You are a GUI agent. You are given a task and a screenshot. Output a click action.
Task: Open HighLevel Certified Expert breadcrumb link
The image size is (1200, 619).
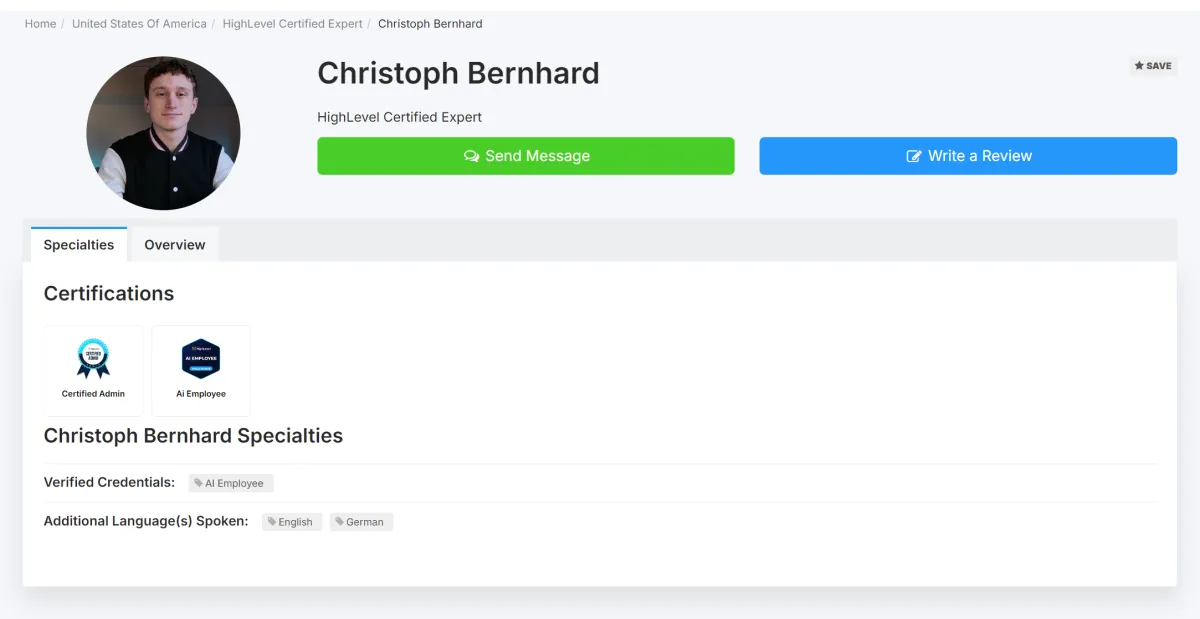click(292, 24)
